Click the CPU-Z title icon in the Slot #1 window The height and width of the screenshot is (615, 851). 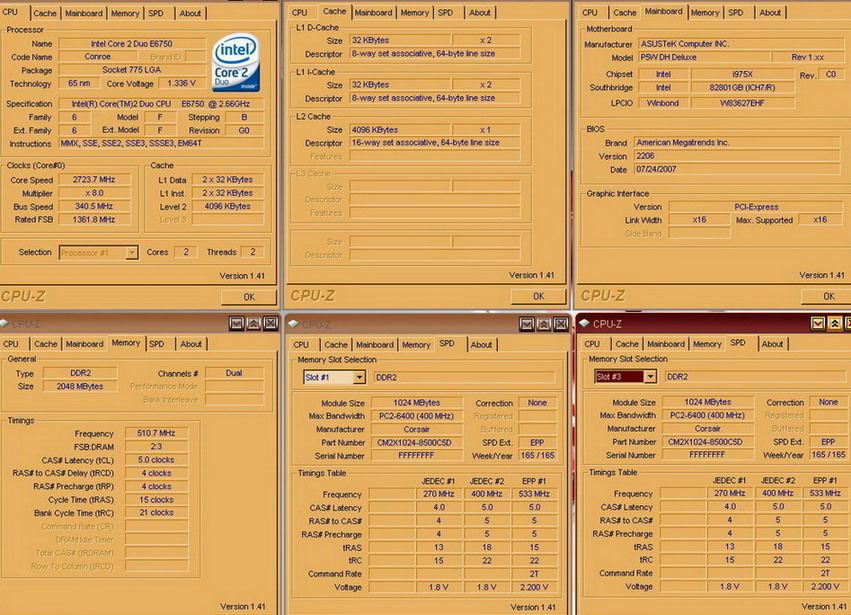[x=294, y=324]
